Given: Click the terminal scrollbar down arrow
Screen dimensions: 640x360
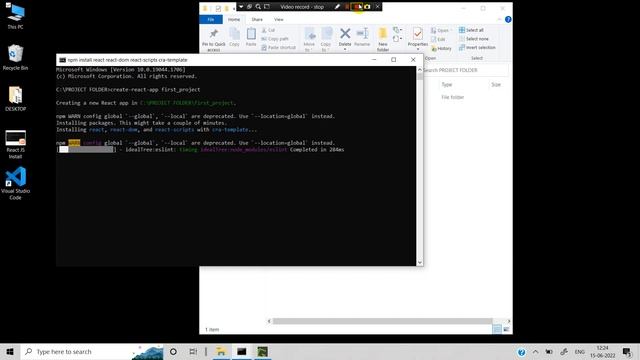Looking at the screenshot, I should tap(420, 263).
